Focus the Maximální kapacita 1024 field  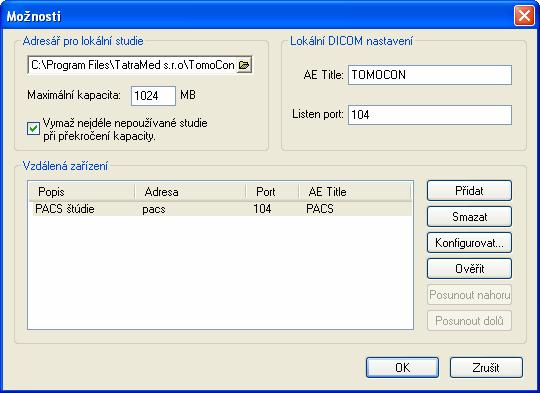click(x=153, y=95)
